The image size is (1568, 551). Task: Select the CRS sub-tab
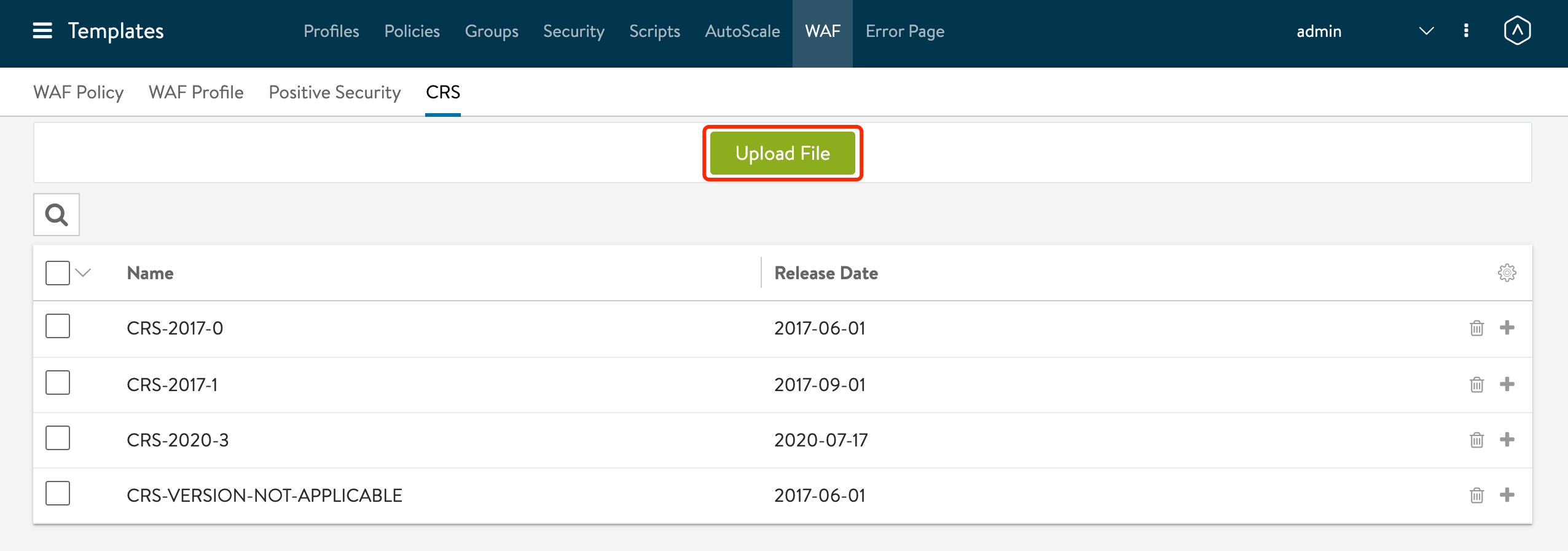click(x=443, y=92)
